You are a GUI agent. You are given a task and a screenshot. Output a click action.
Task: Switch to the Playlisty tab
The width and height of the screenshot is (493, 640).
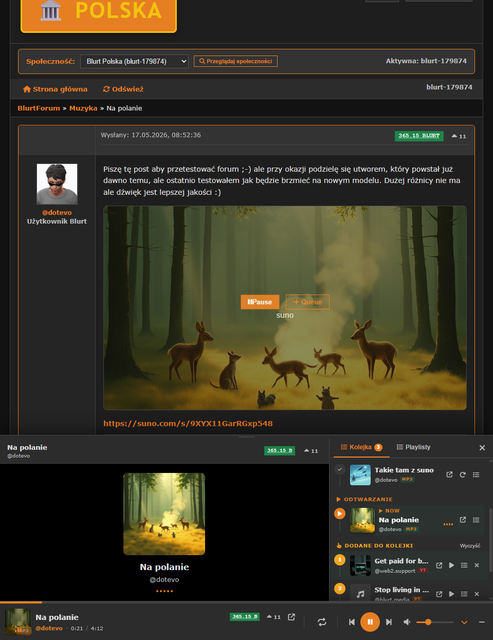413,447
